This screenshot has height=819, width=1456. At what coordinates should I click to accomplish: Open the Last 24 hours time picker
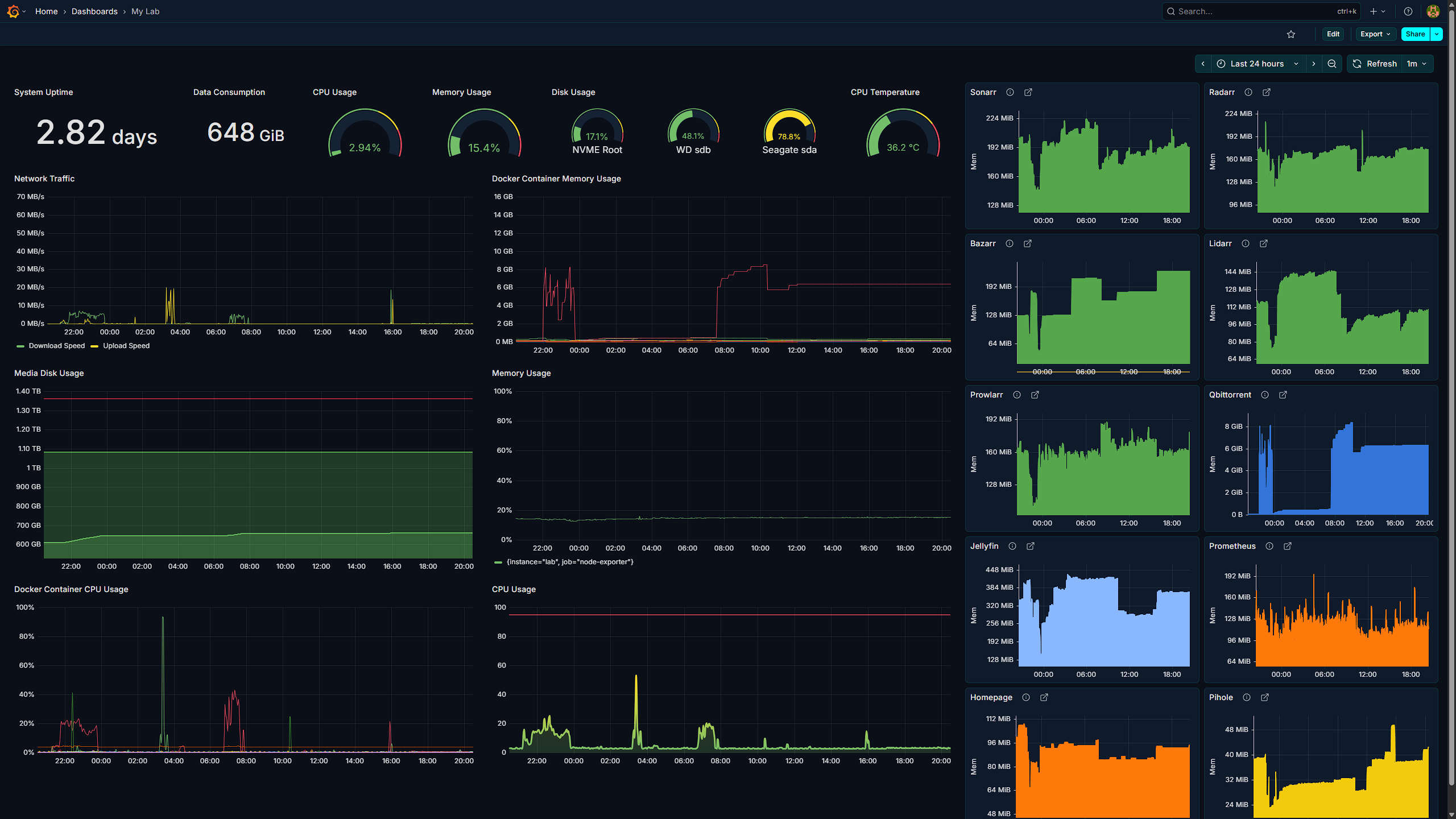click(1258, 64)
